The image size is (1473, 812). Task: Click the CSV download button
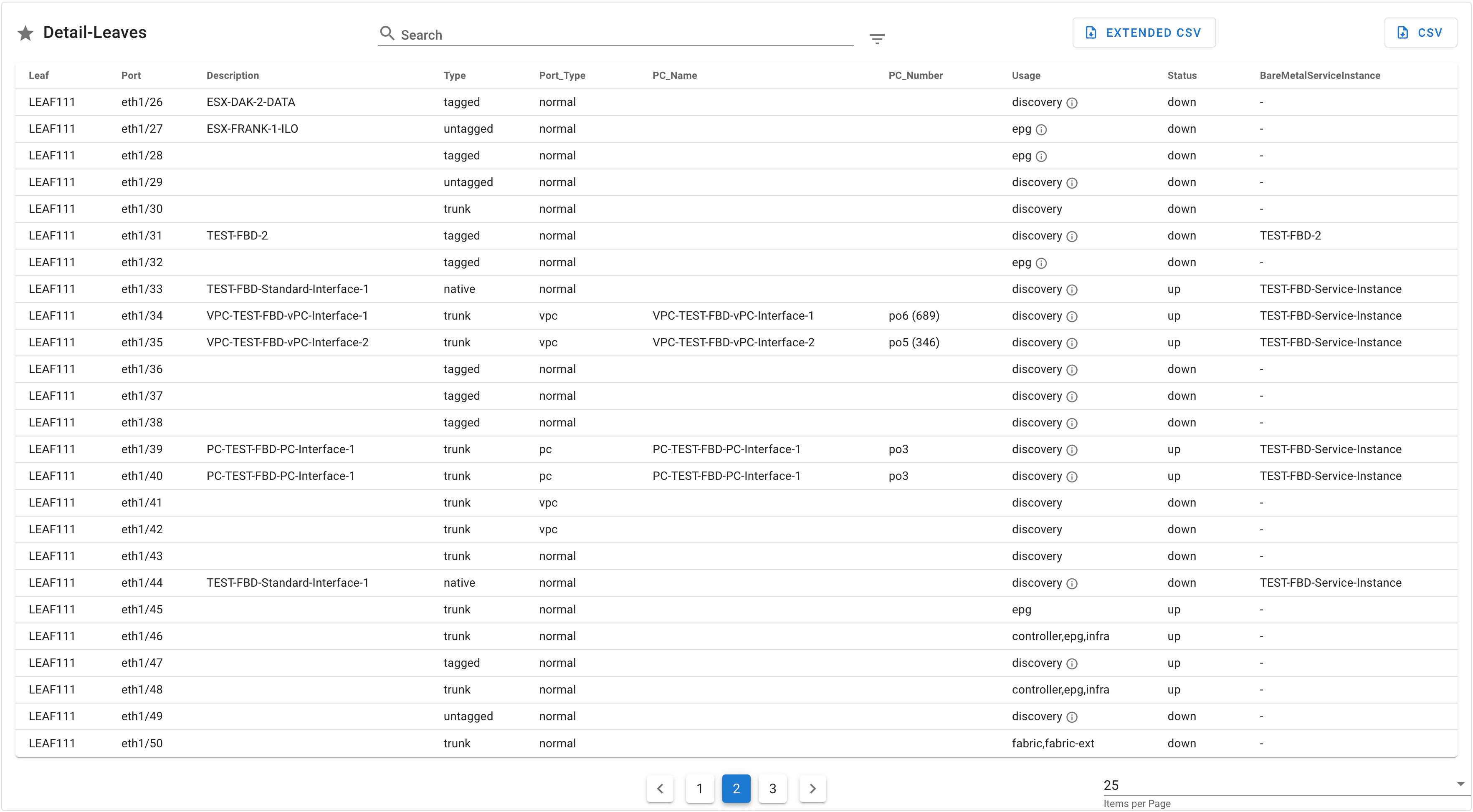[x=1420, y=33]
